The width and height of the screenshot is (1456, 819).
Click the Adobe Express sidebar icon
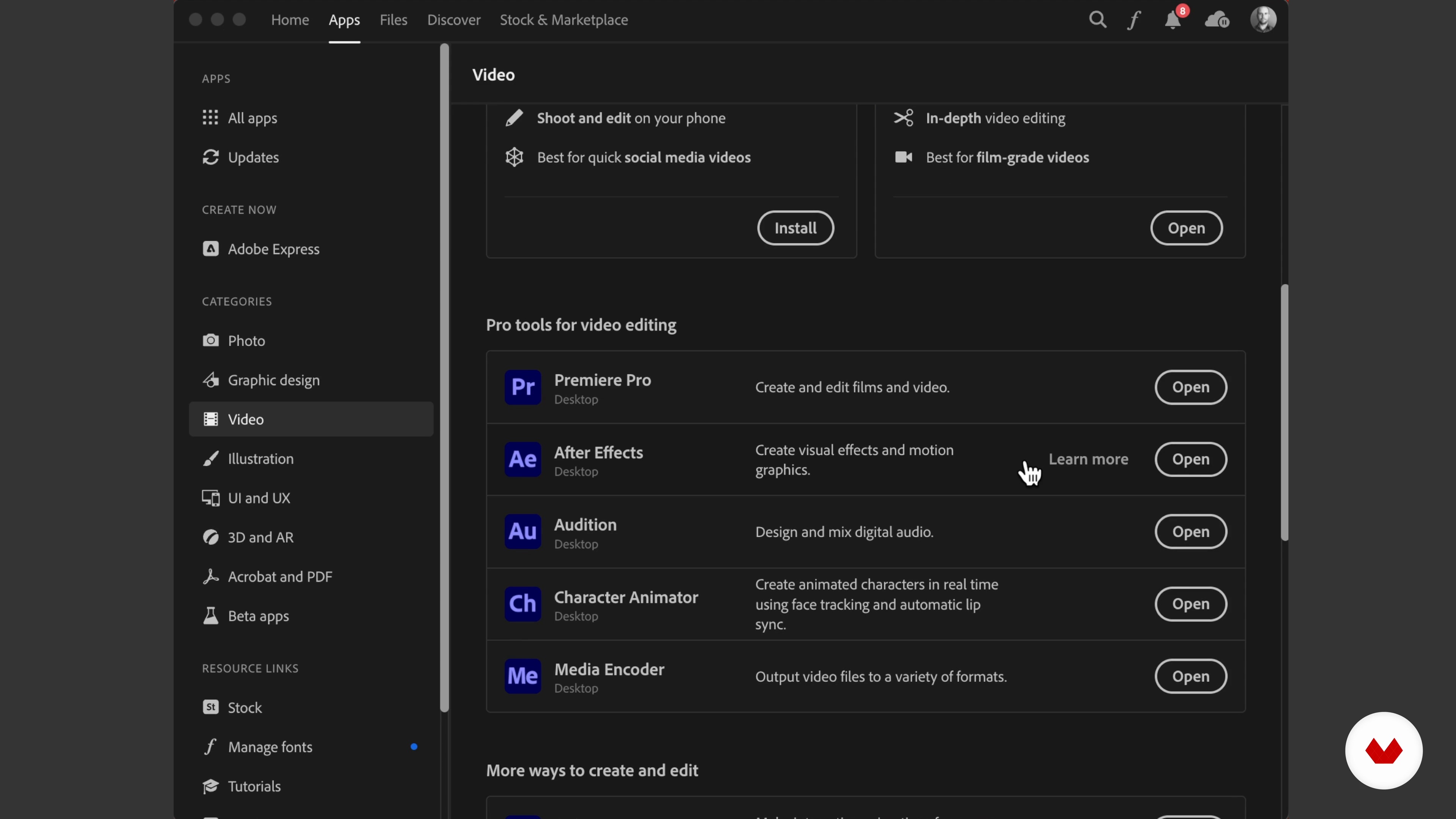pos(210,249)
